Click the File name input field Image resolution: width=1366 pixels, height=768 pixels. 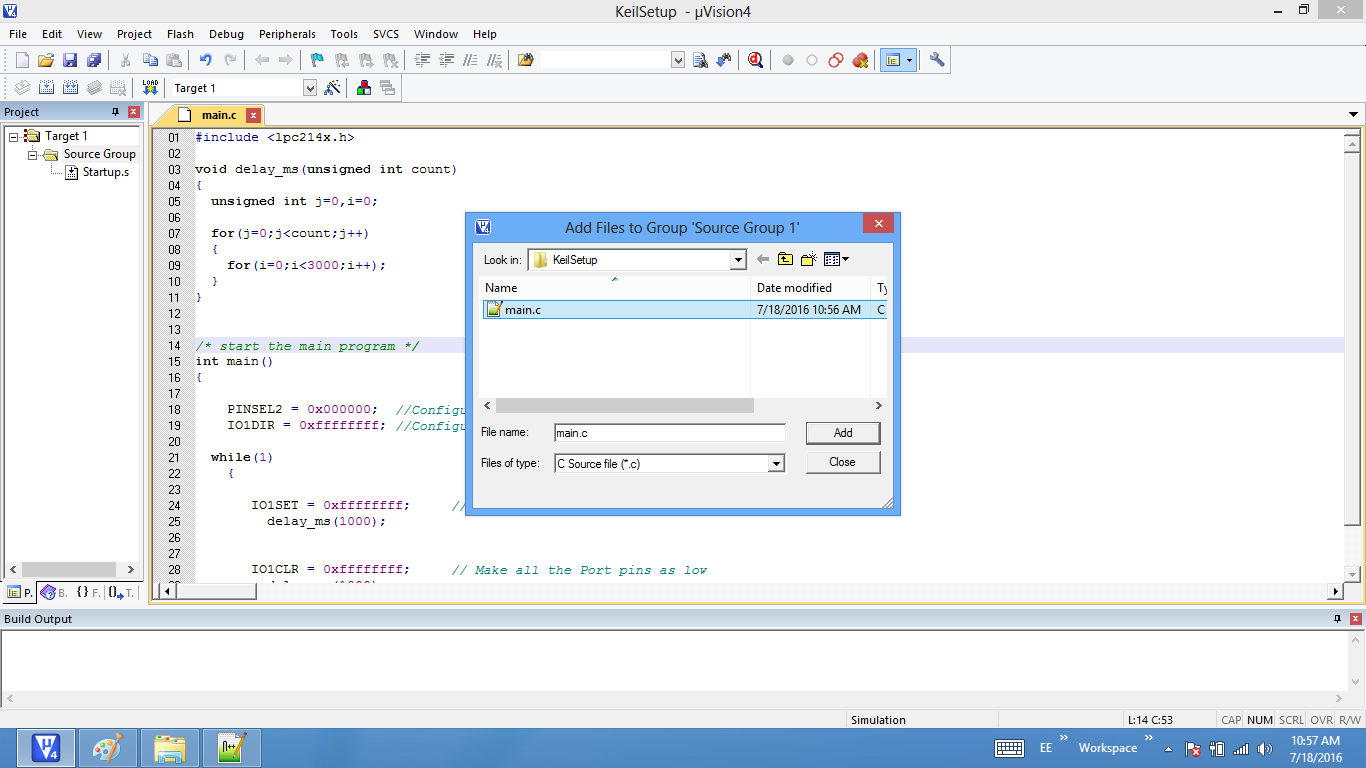670,433
